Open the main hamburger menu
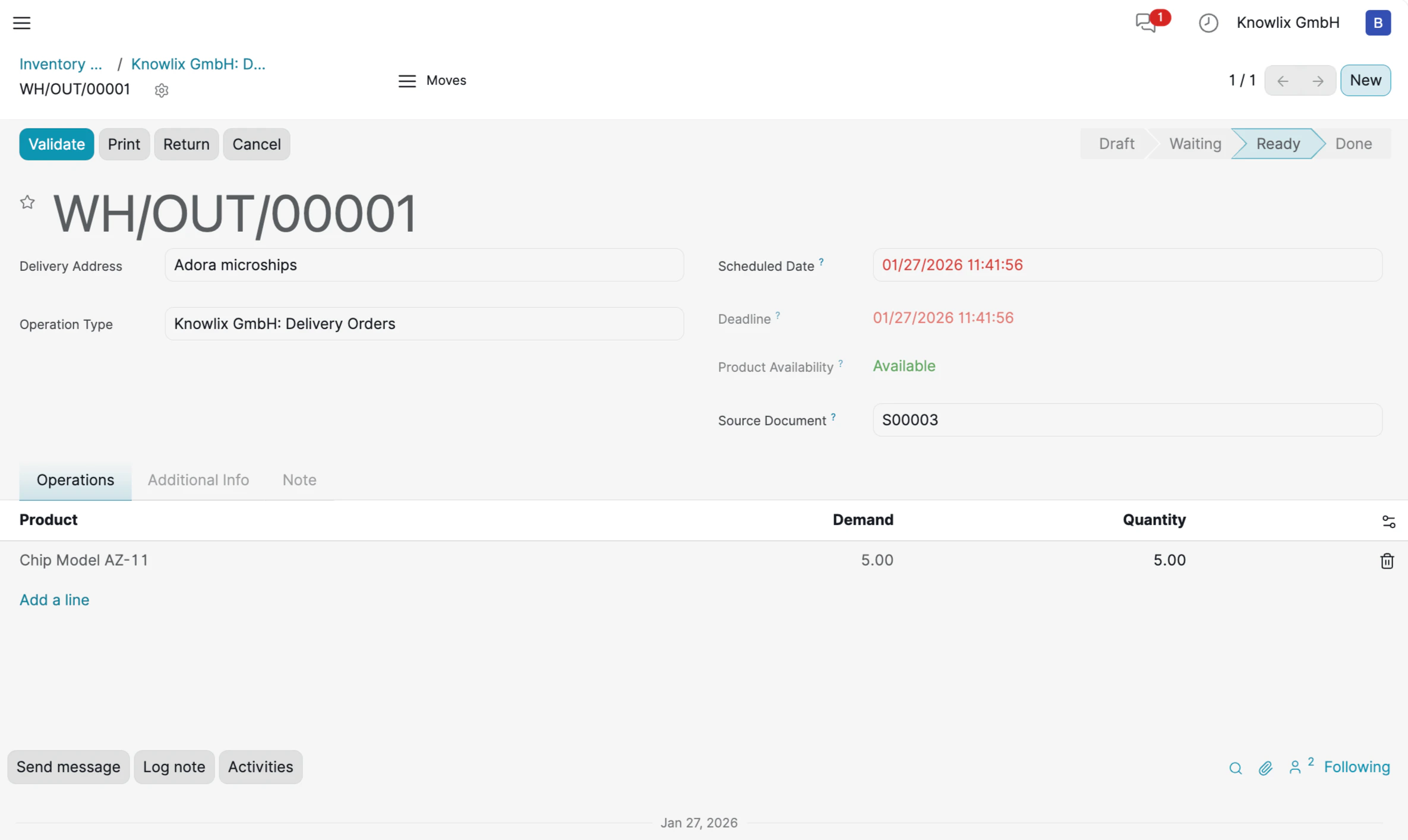The image size is (1408, 840). click(x=22, y=23)
